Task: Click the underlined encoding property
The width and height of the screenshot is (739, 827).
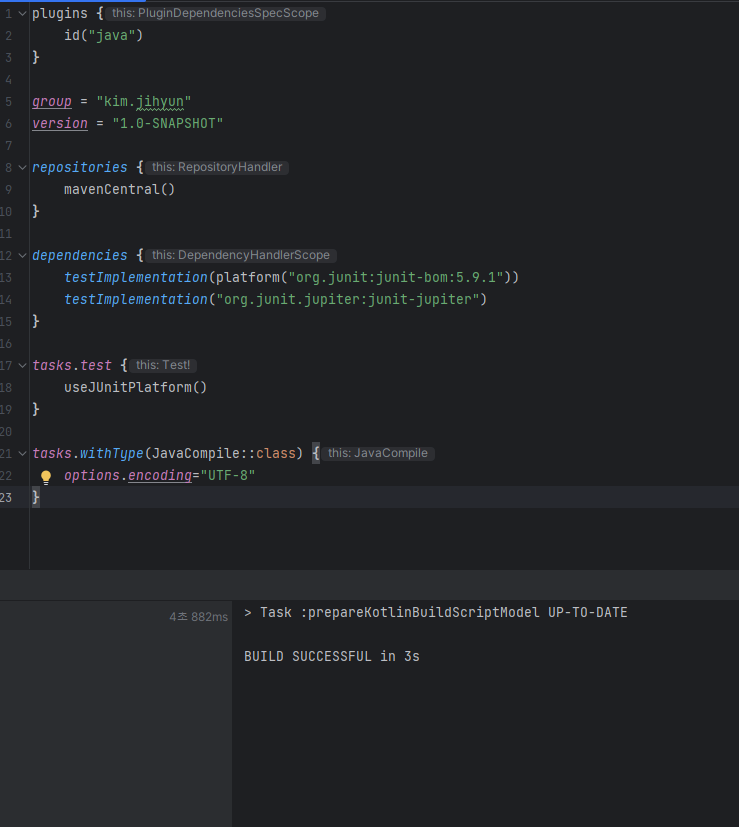Action: (160, 476)
